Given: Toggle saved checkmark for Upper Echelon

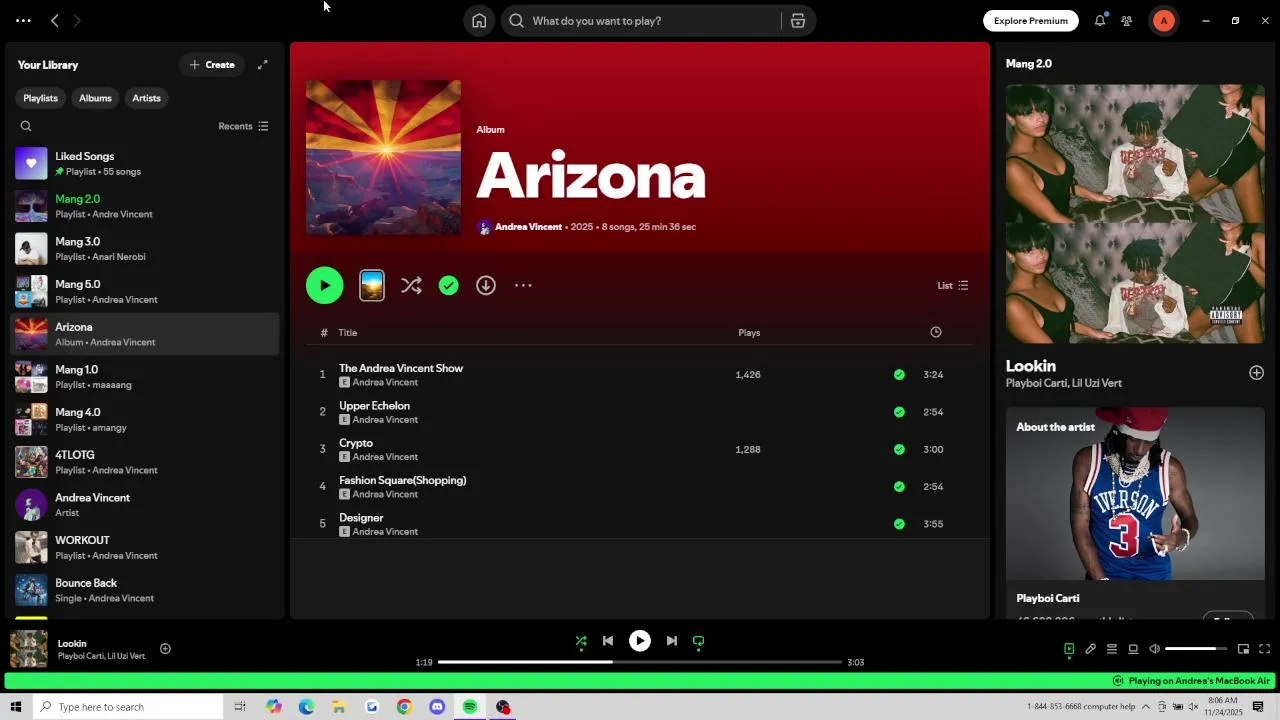Looking at the screenshot, I should pos(899,412).
